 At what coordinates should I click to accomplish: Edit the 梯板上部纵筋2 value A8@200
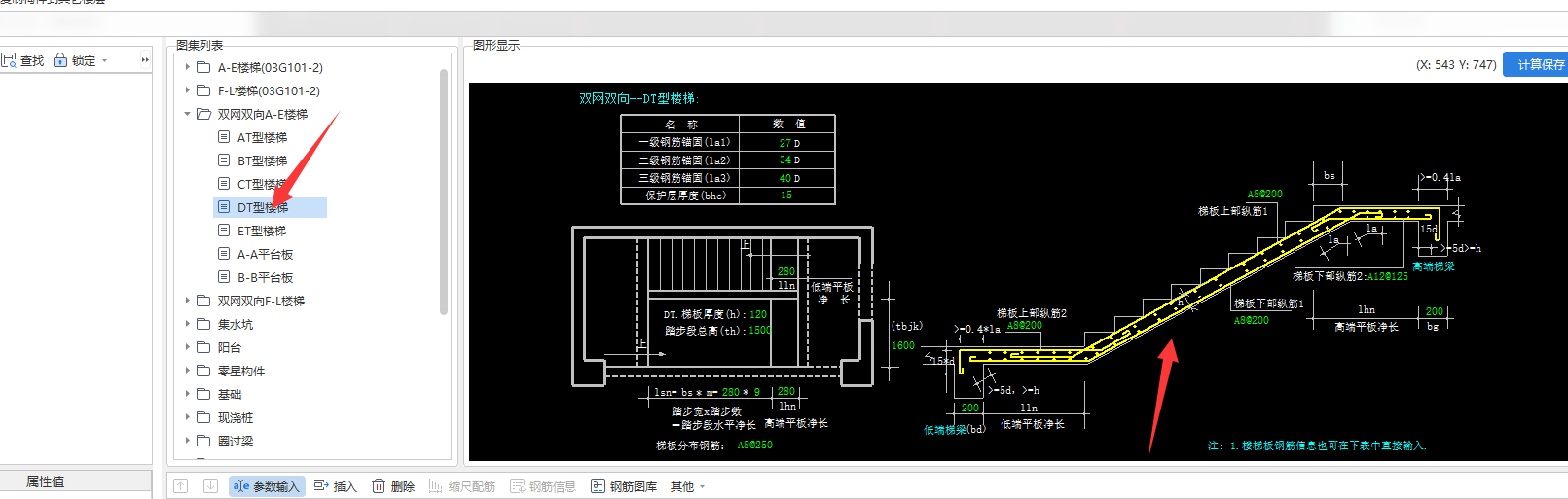coord(1024,326)
